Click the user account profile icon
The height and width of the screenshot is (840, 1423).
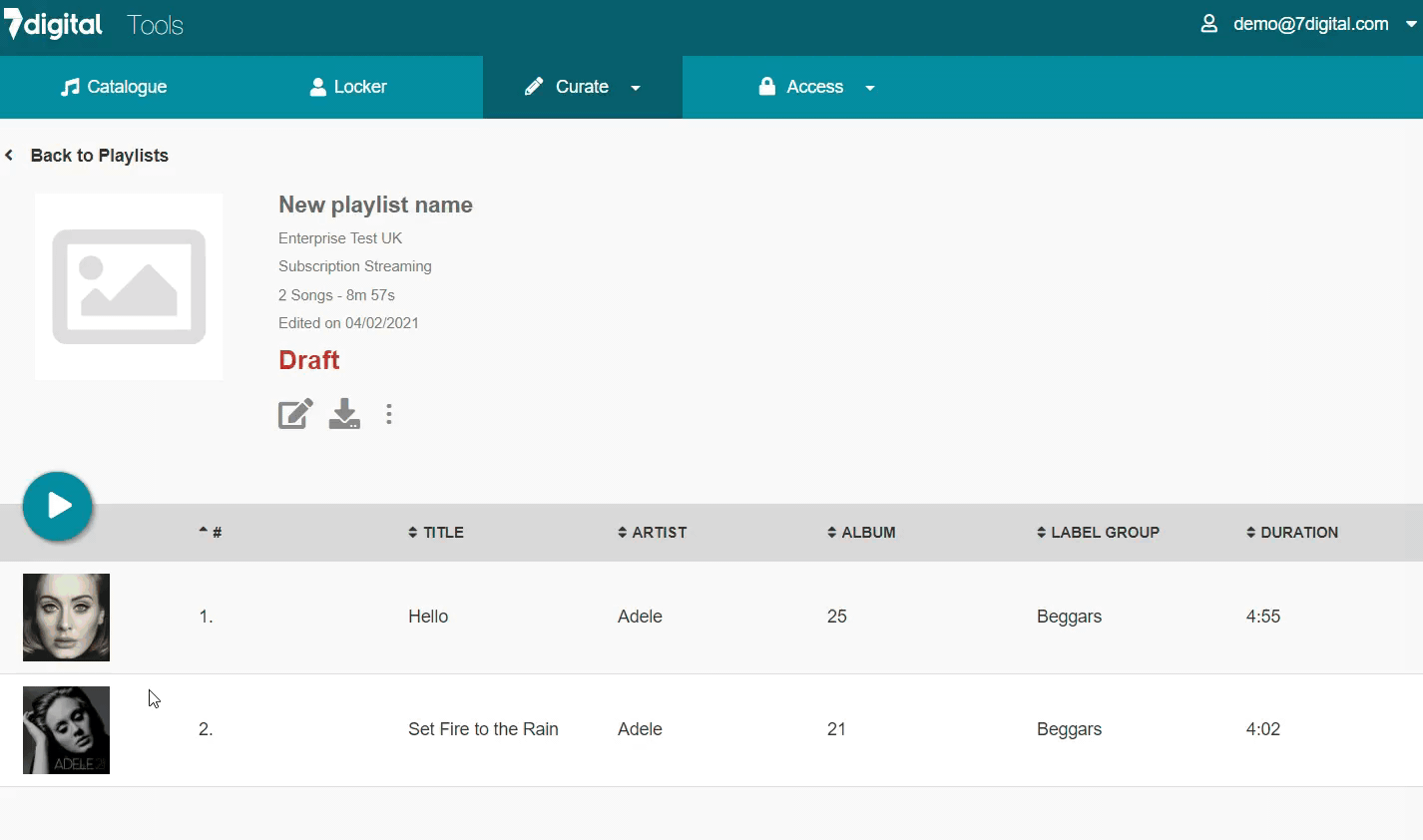click(1208, 24)
